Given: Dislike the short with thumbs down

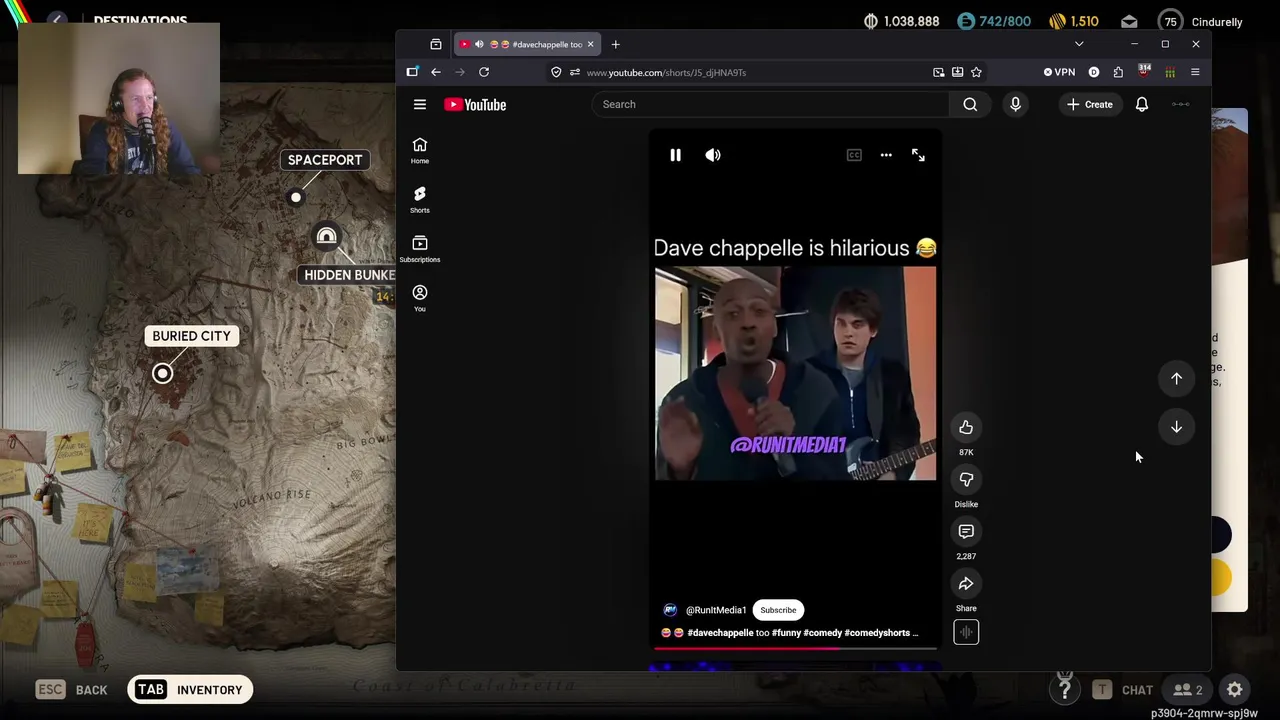Looking at the screenshot, I should coord(966,480).
